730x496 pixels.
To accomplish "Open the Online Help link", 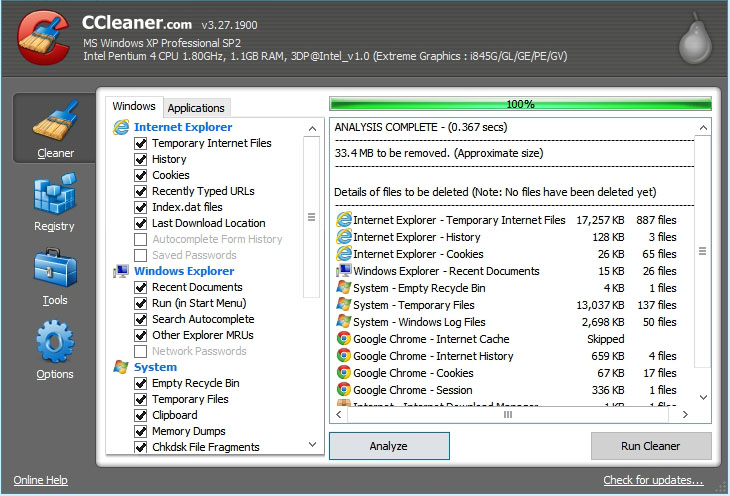I will click(41, 480).
